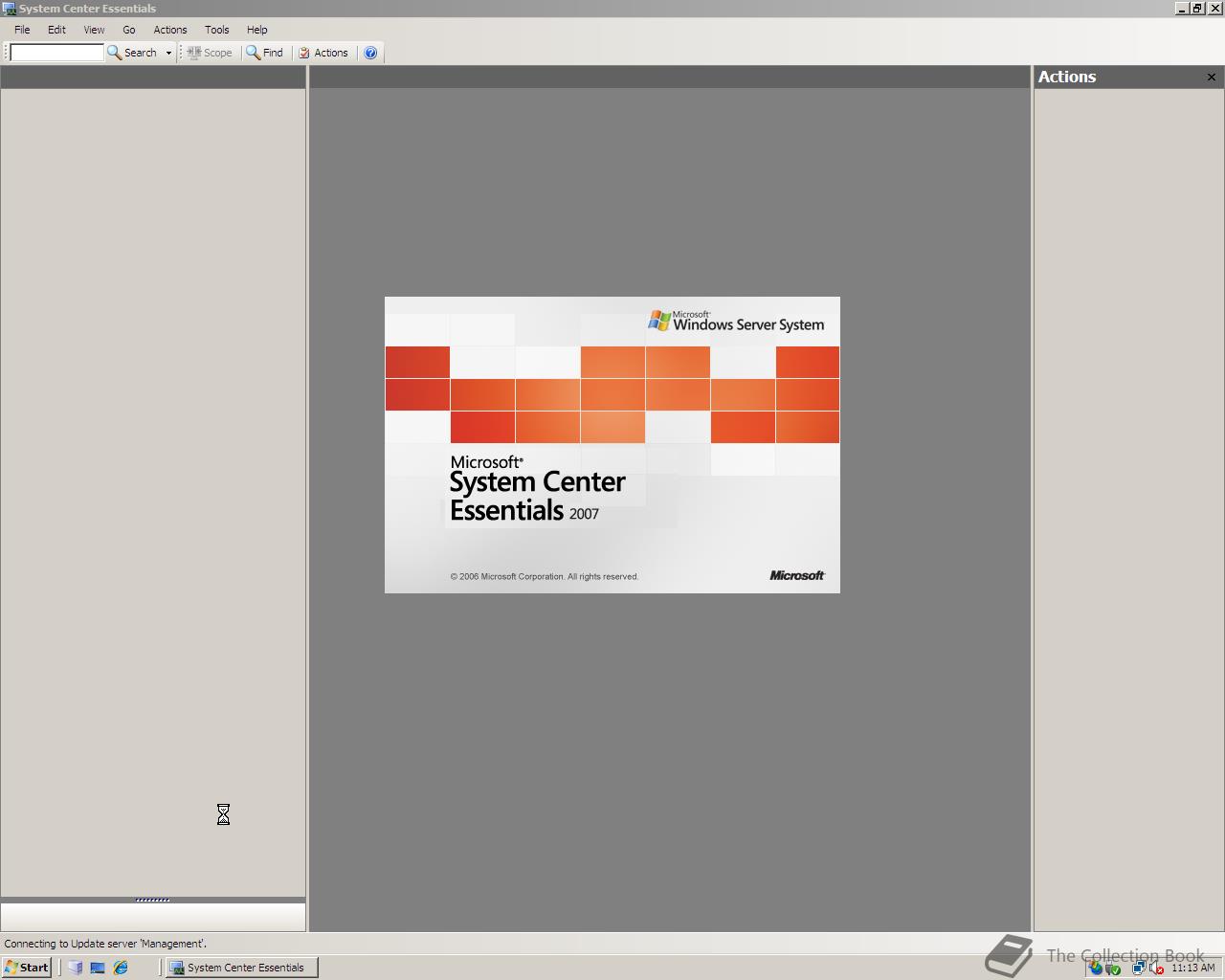Click the System Center Essentials title bar icon
The height and width of the screenshot is (980, 1225).
(x=10, y=9)
